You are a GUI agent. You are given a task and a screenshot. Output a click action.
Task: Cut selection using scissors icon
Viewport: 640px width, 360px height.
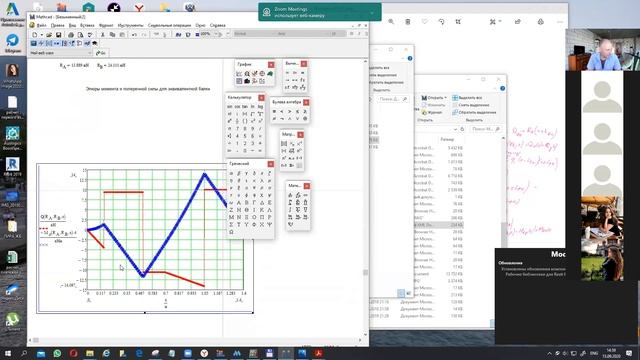103,35
